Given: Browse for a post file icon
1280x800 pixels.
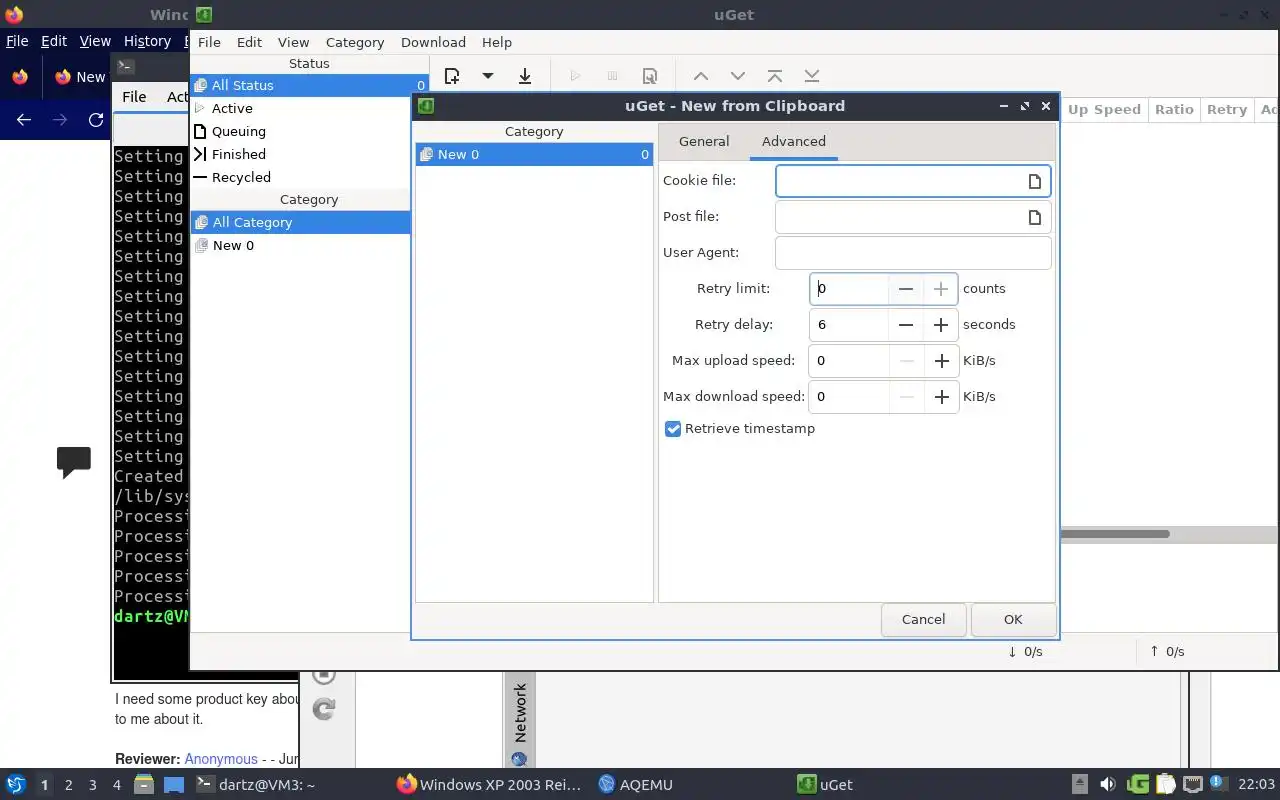Looking at the screenshot, I should coord(1035,217).
